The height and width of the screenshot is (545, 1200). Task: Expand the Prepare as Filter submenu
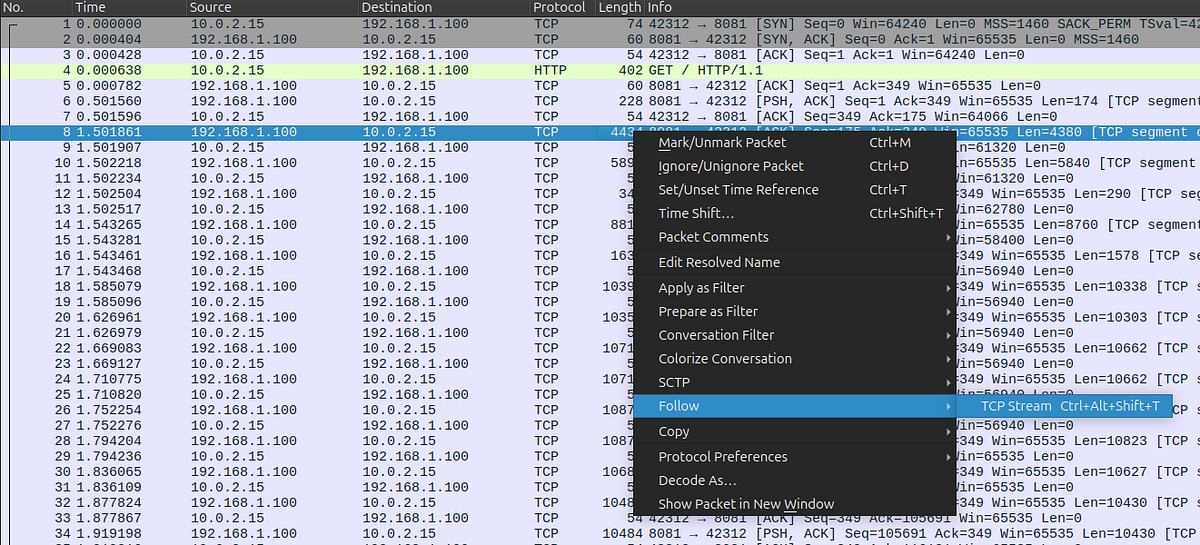795,311
